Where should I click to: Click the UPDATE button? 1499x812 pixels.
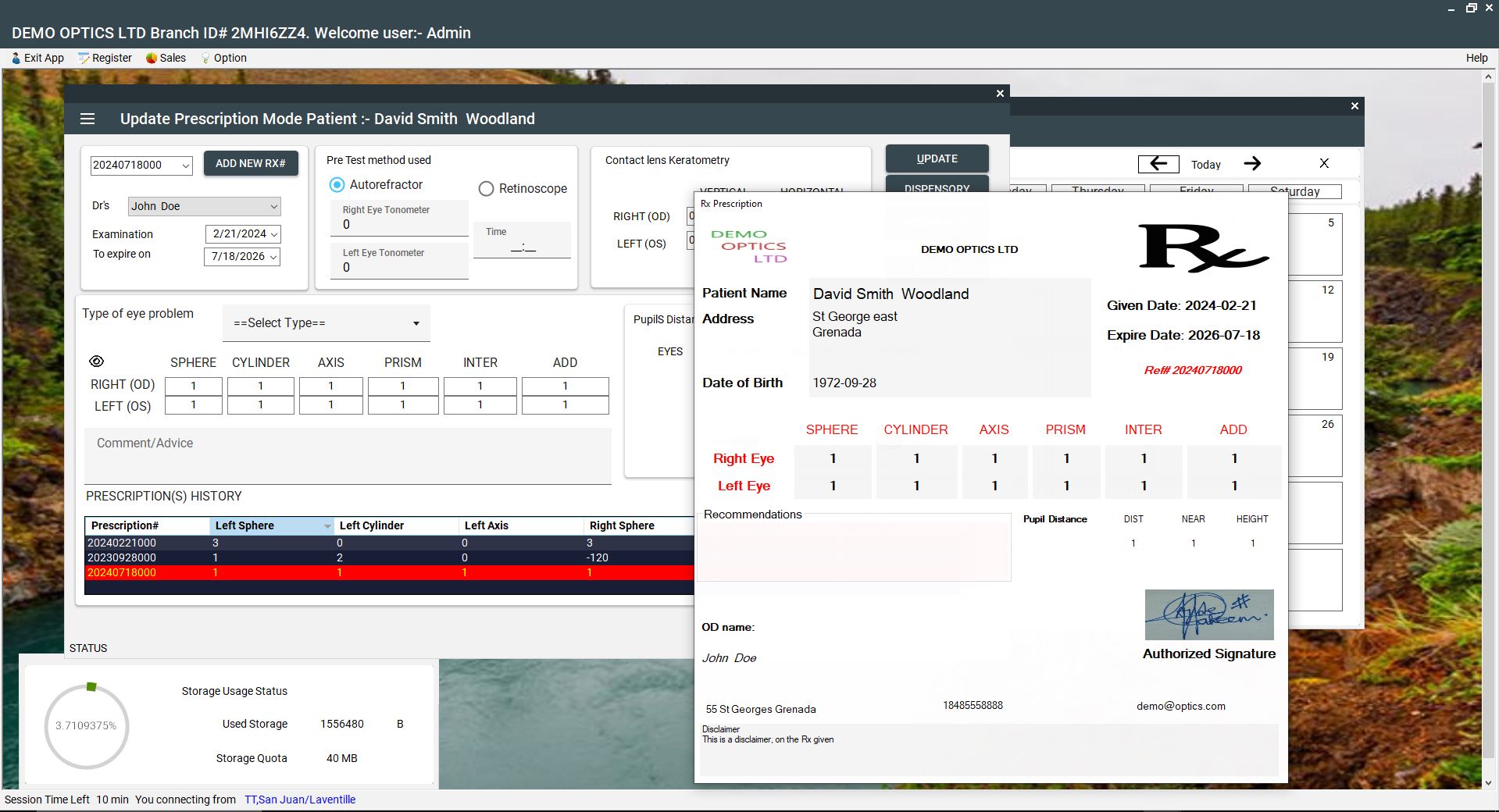pyautogui.click(x=937, y=158)
